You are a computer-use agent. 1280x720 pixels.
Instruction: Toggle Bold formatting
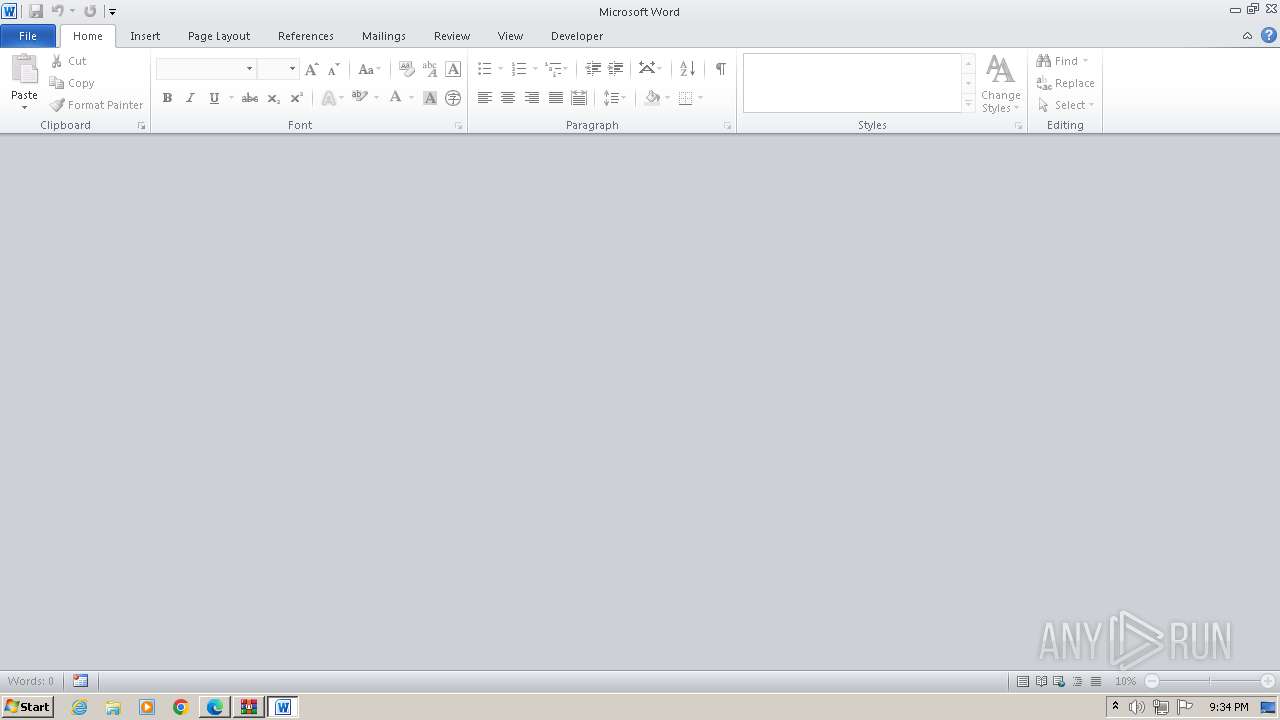tap(167, 98)
